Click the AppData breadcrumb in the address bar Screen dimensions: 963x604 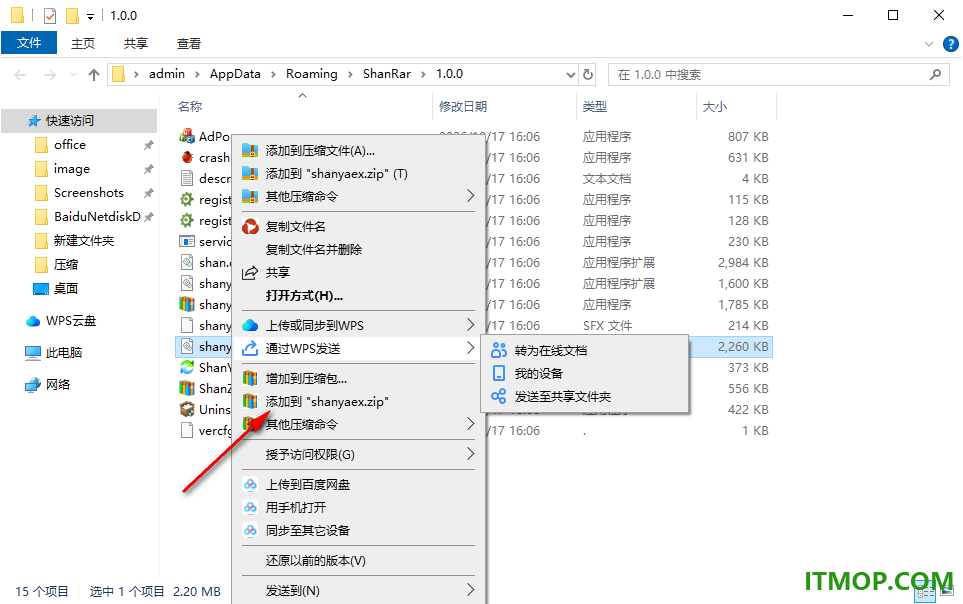tap(235, 74)
